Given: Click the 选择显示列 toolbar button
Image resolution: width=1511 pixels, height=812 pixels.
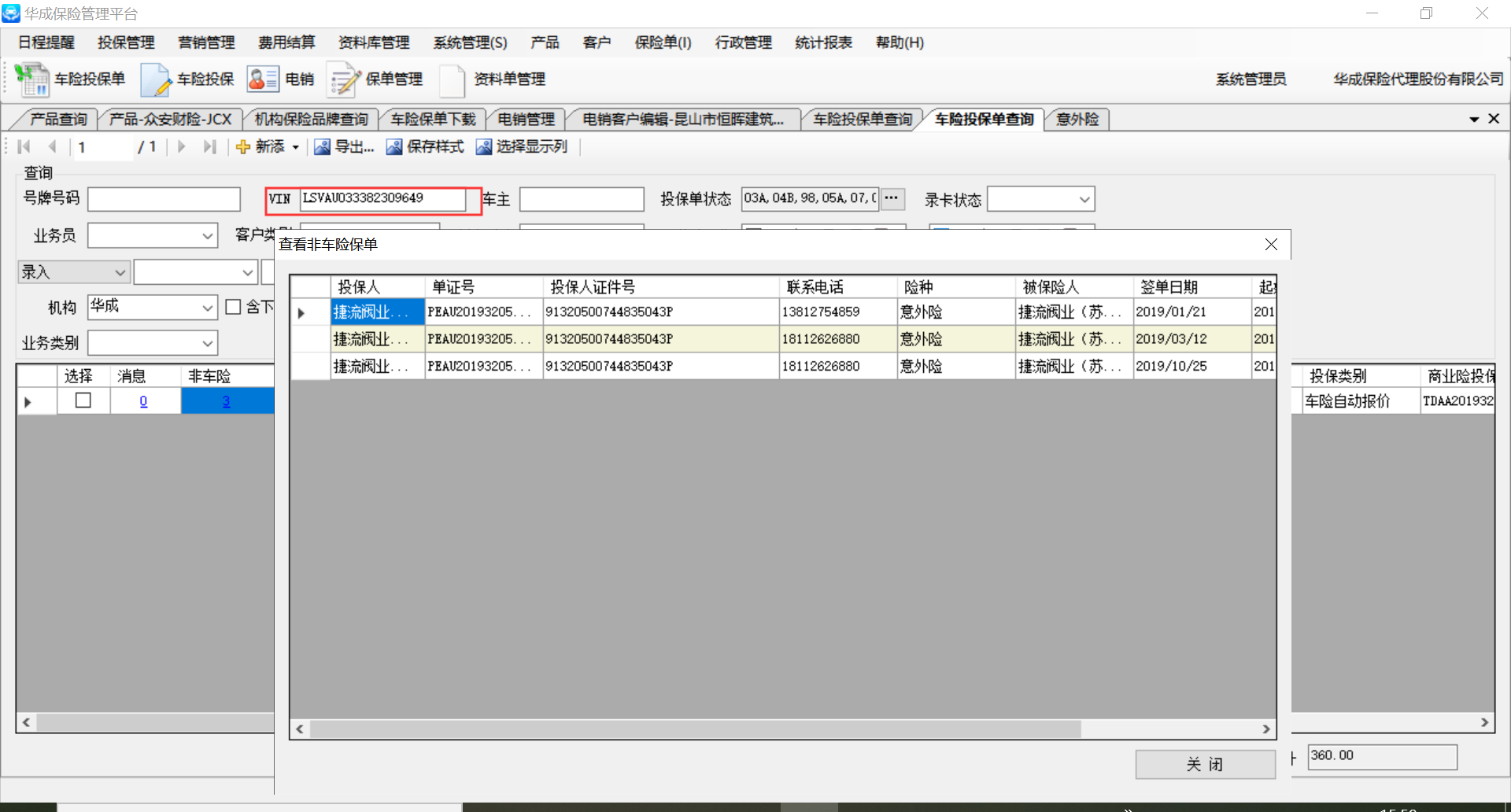Looking at the screenshot, I should coord(522,147).
